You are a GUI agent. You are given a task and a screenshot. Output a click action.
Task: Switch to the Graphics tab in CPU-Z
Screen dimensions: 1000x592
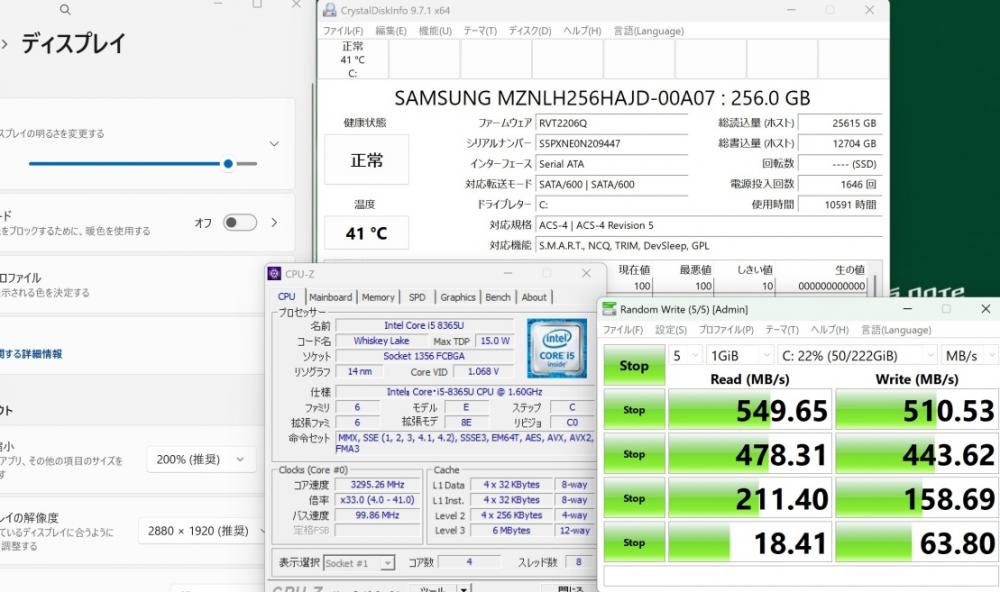[457, 297]
